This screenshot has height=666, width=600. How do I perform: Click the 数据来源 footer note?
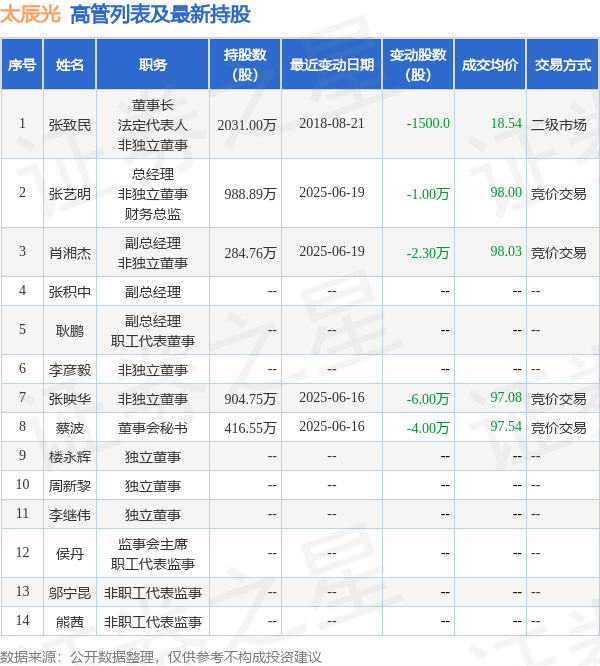(161, 657)
